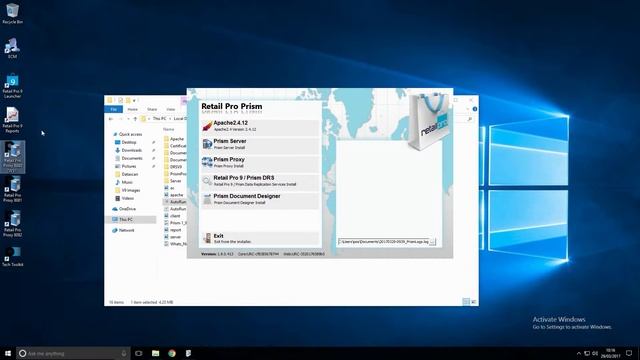Open the recent locations dropdown arrow
Viewport: 640px width, 360px height.
click(129, 119)
